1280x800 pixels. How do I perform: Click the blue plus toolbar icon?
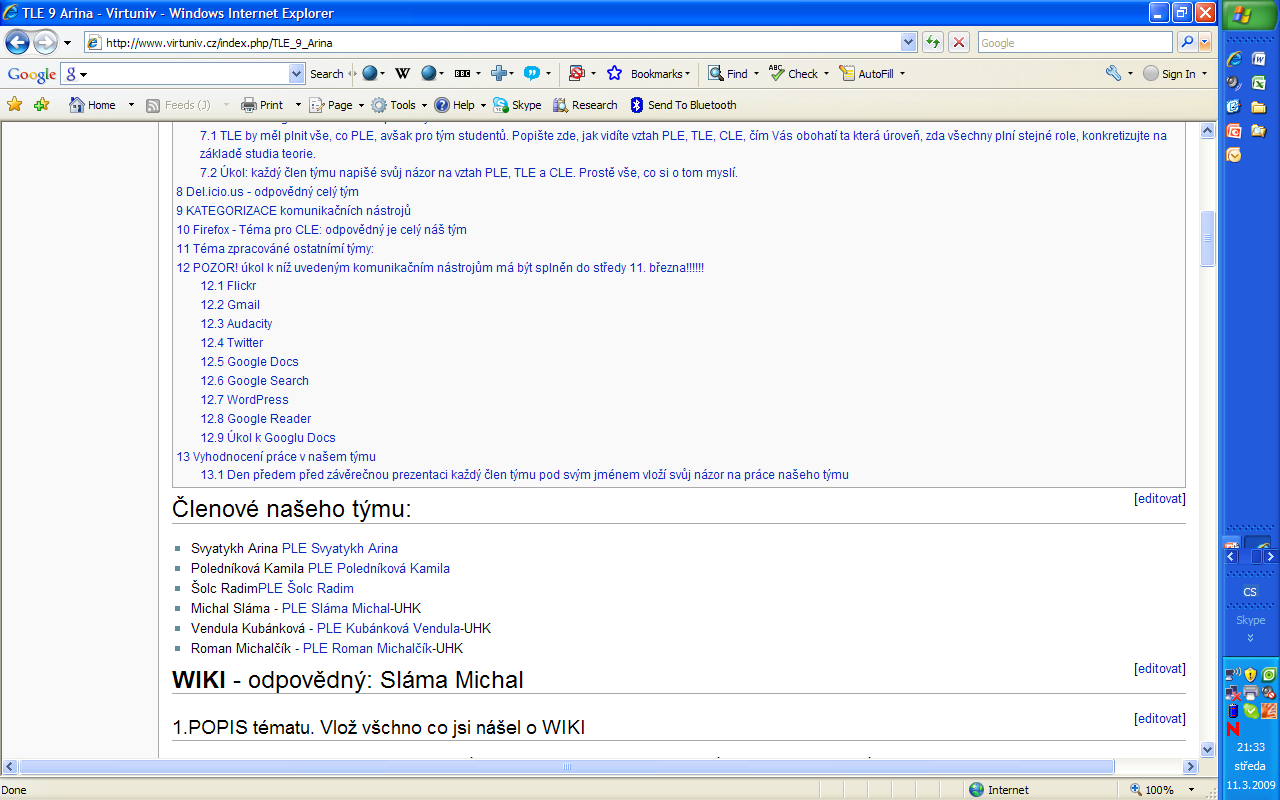(499, 74)
